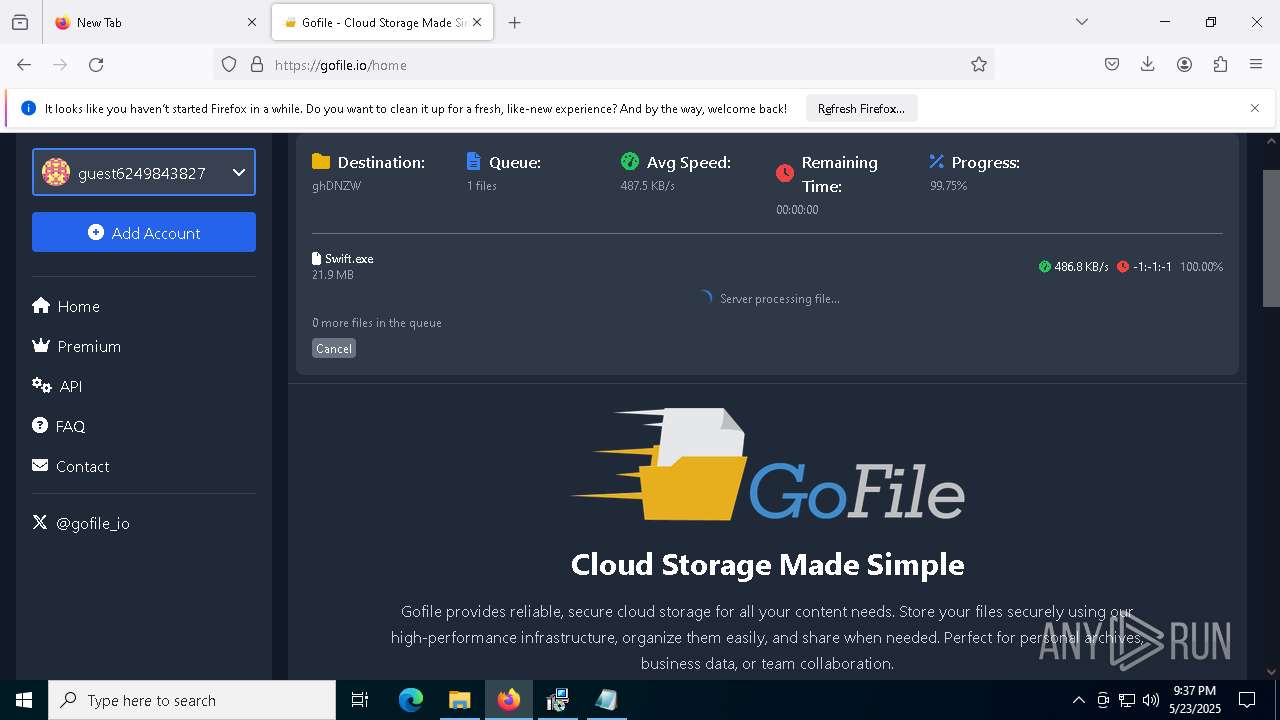This screenshot has height=720, width=1280.
Task: Select the Swift.exe file name
Action: [349, 259]
